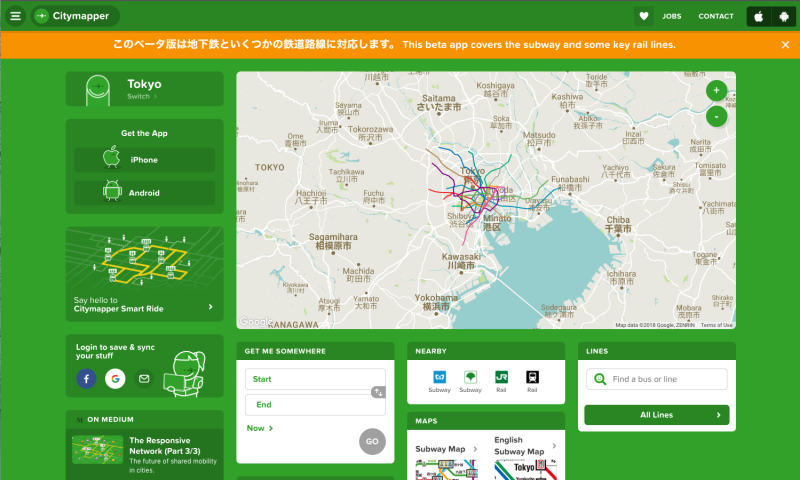Click the Tokyo city mascot icon
Screen dimensions: 800x480
98,90
